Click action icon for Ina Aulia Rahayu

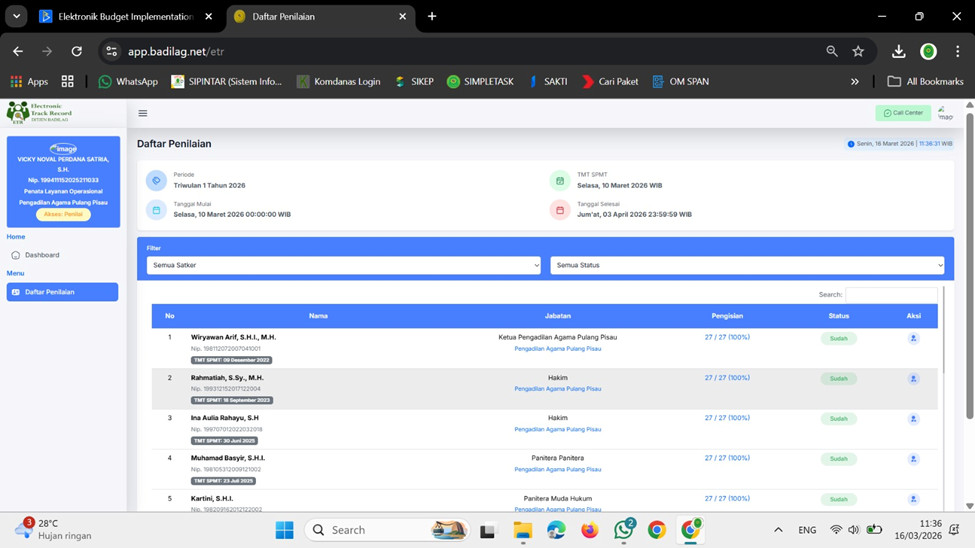(x=913, y=419)
